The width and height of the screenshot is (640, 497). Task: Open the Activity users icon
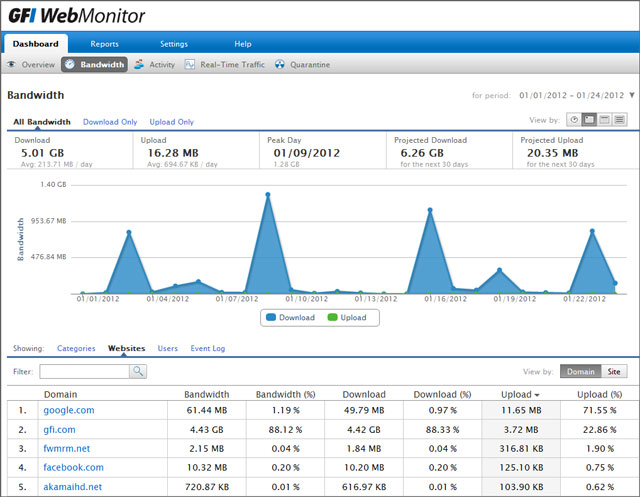(x=139, y=65)
